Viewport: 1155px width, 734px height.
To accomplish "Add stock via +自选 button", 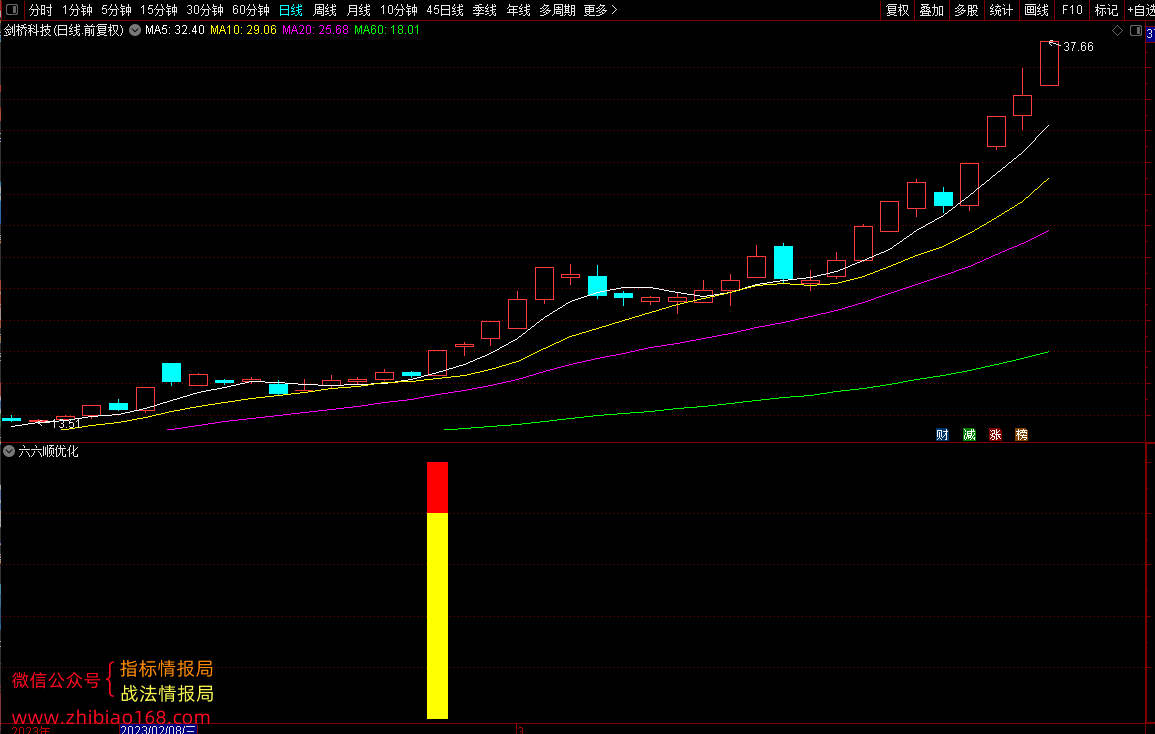I will coord(1141,10).
